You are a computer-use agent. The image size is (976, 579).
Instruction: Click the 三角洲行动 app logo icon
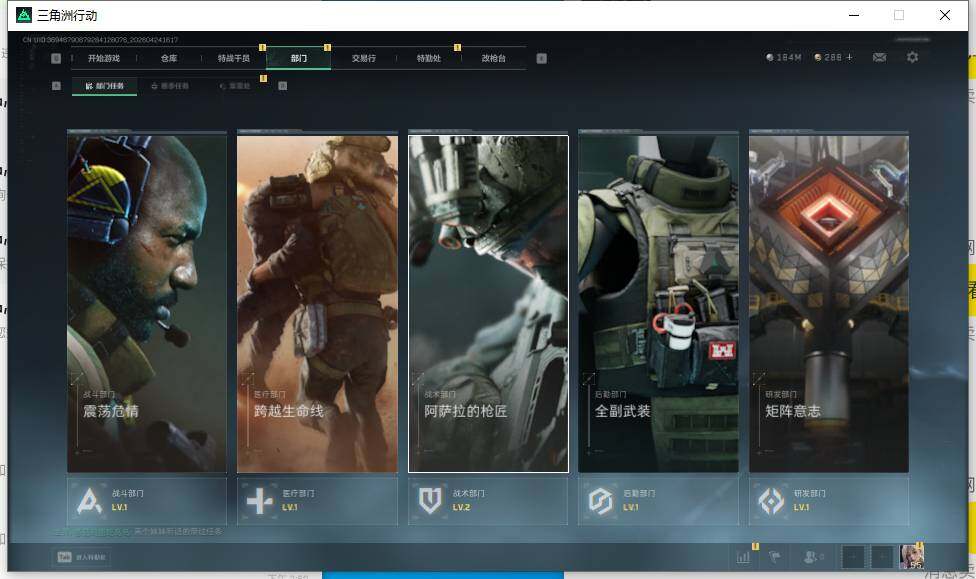pos(24,15)
